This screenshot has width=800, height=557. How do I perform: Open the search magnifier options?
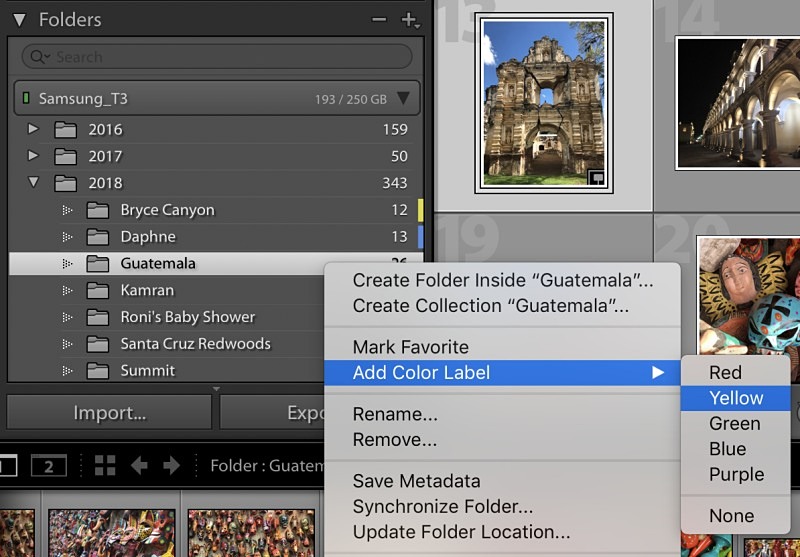click(x=39, y=57)
